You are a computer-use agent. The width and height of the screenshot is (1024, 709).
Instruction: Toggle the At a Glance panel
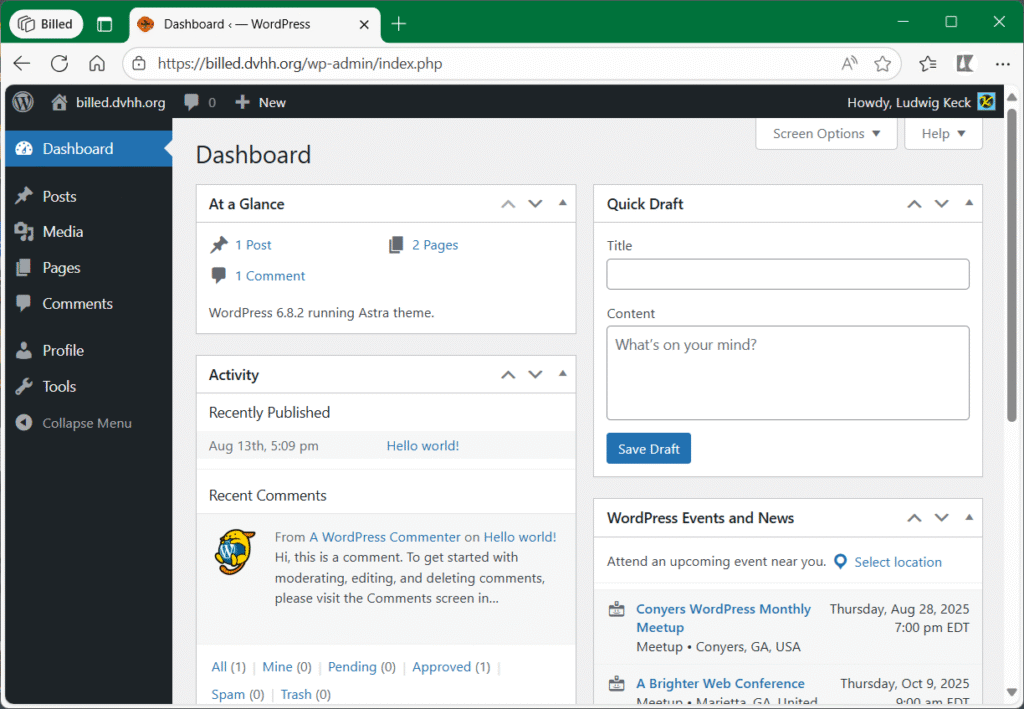(x=562, y=204)
